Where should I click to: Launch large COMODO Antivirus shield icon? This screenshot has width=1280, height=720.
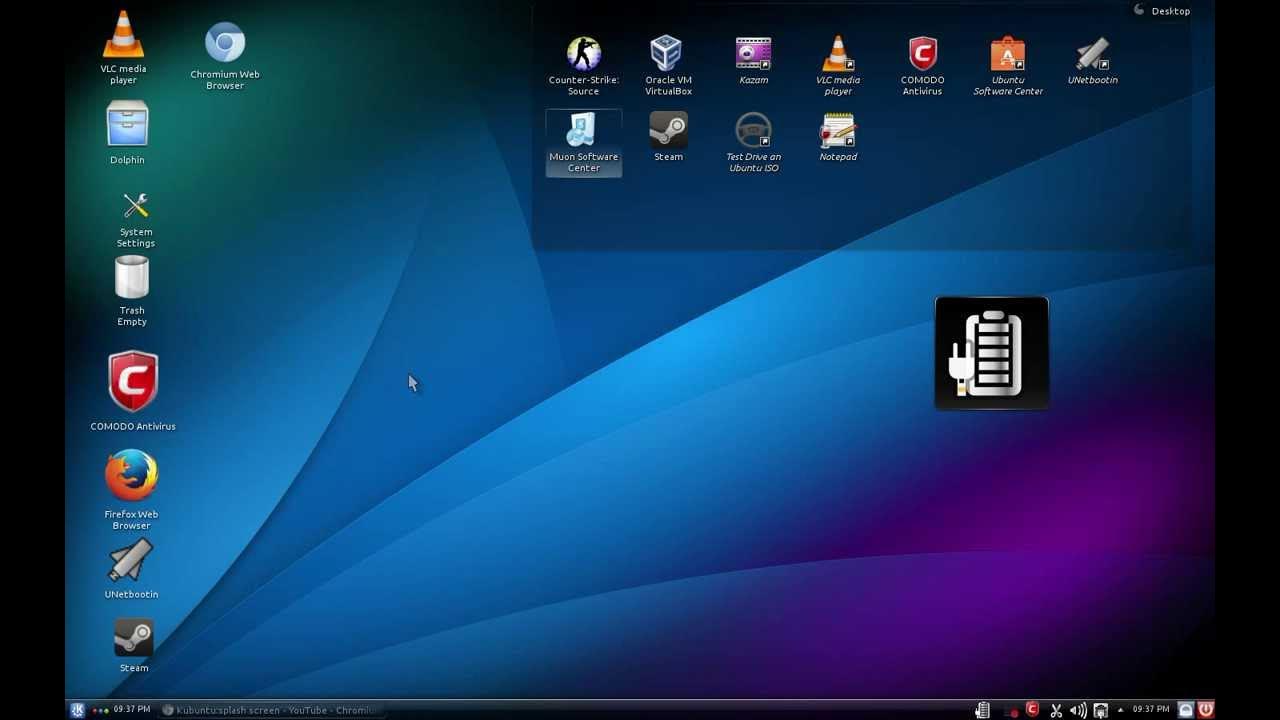coord(133,391)
